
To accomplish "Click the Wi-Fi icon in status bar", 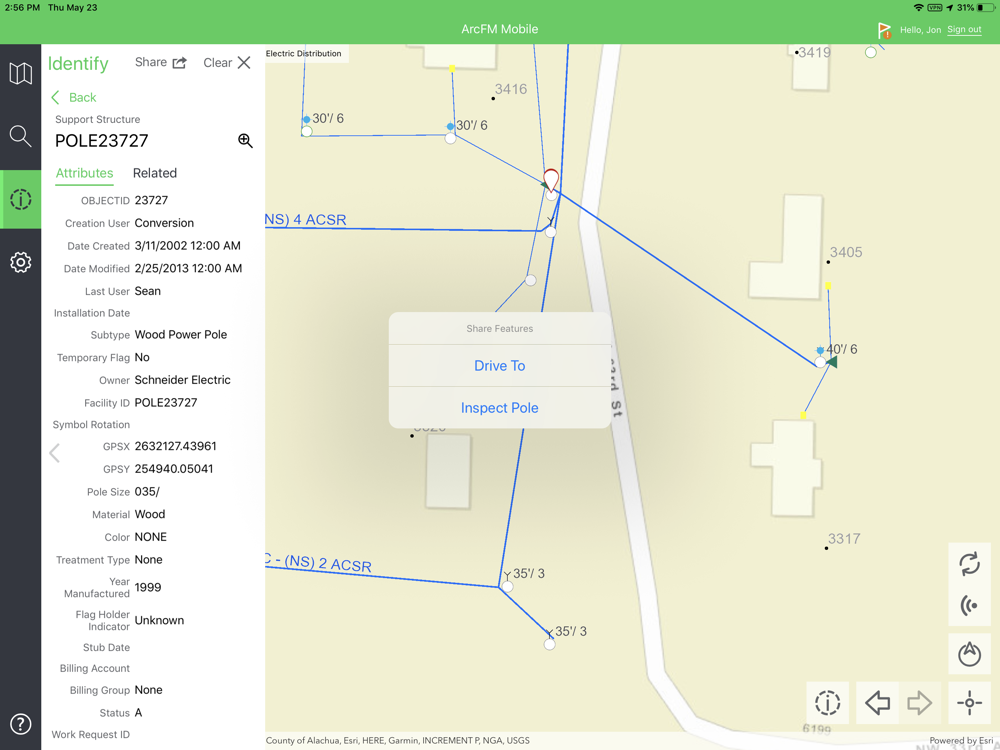I will tap(918, 8).
